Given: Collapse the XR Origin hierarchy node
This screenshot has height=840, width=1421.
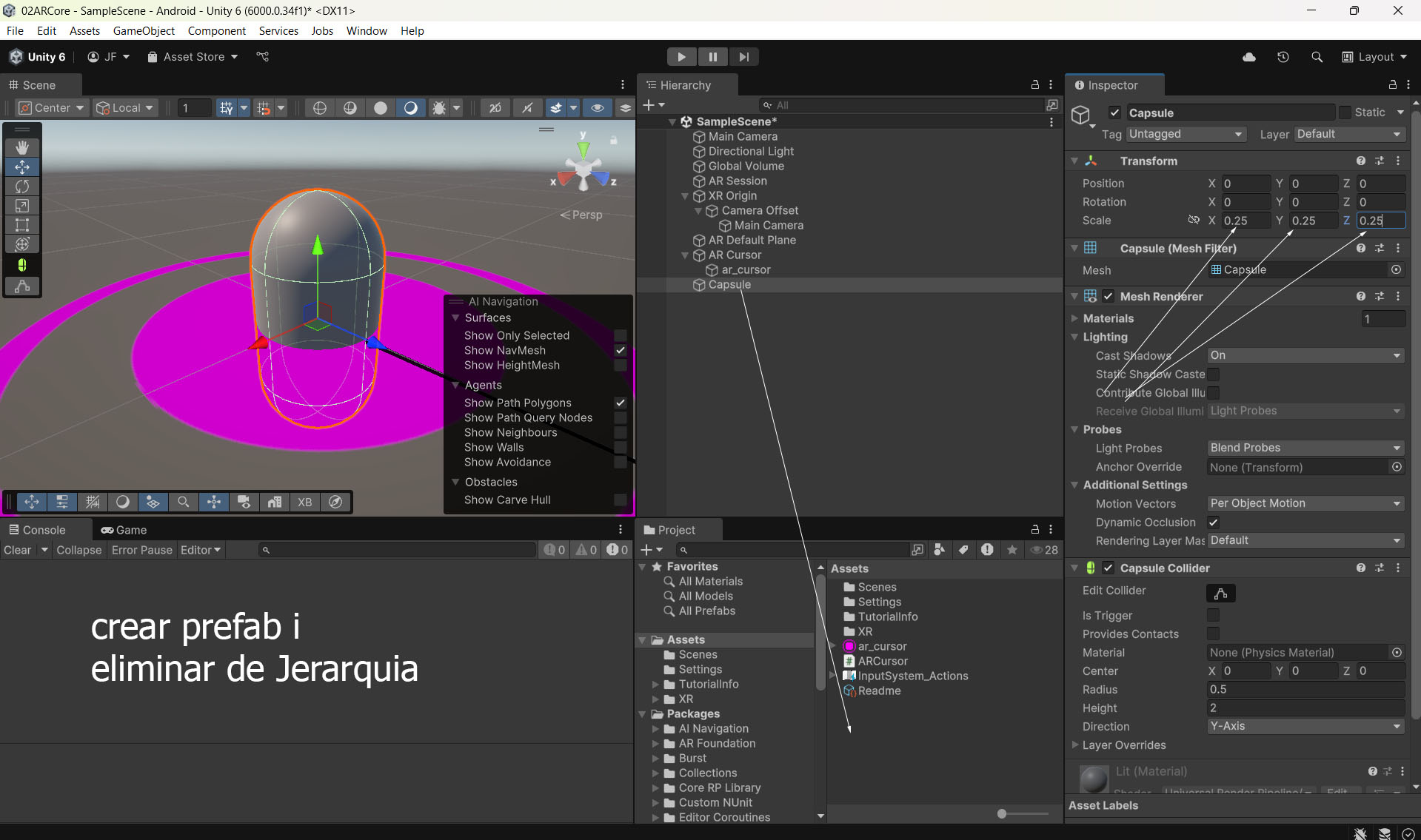Looking at the screenshot, I should [685, 196].
